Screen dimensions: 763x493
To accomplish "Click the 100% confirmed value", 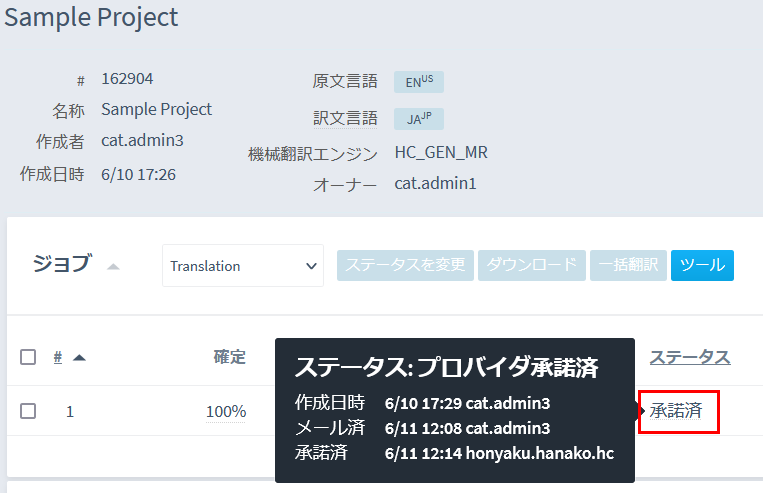I will 226,411.
